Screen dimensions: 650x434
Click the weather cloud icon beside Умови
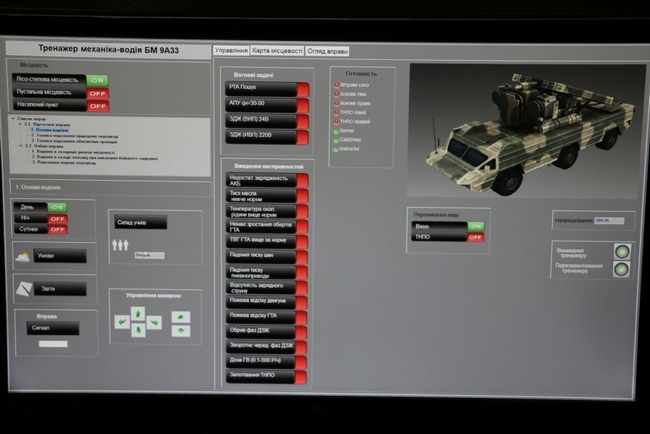click(x=23, y=257)
